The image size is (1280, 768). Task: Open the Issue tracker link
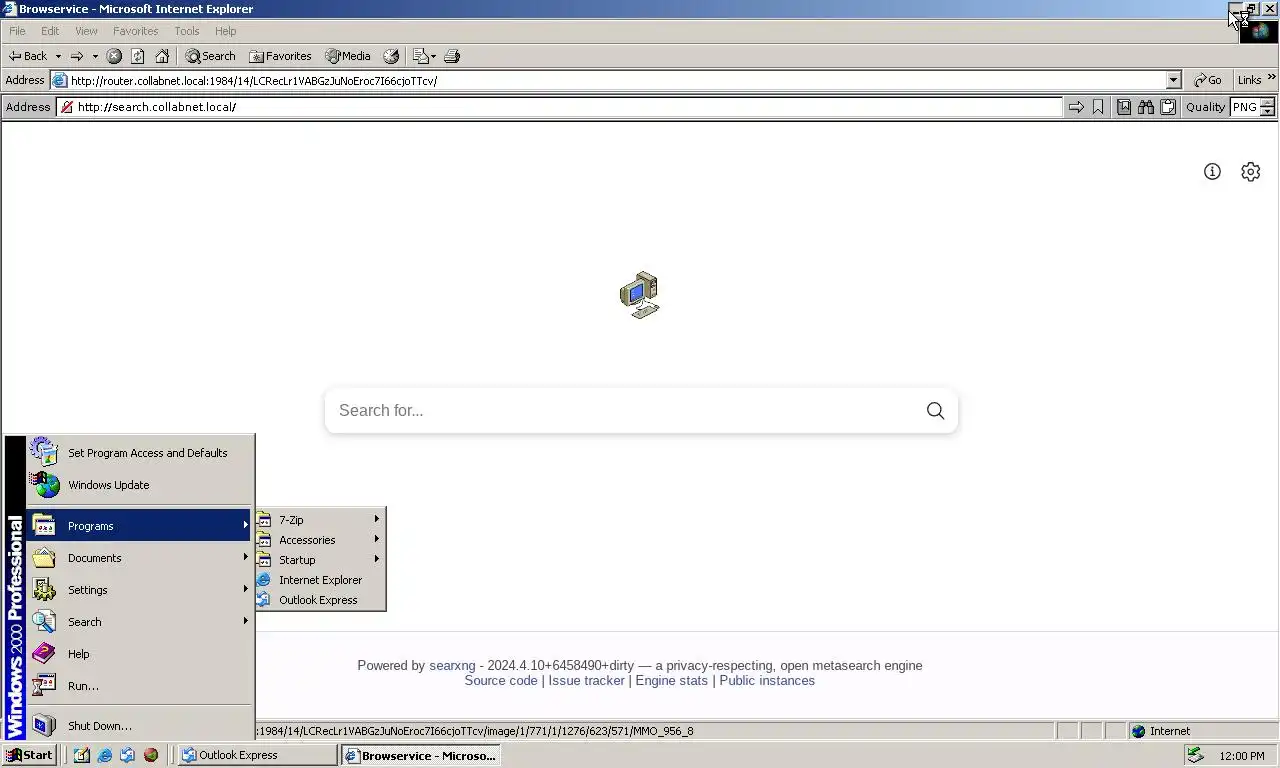pyautogui.click(x=586, y=680)
